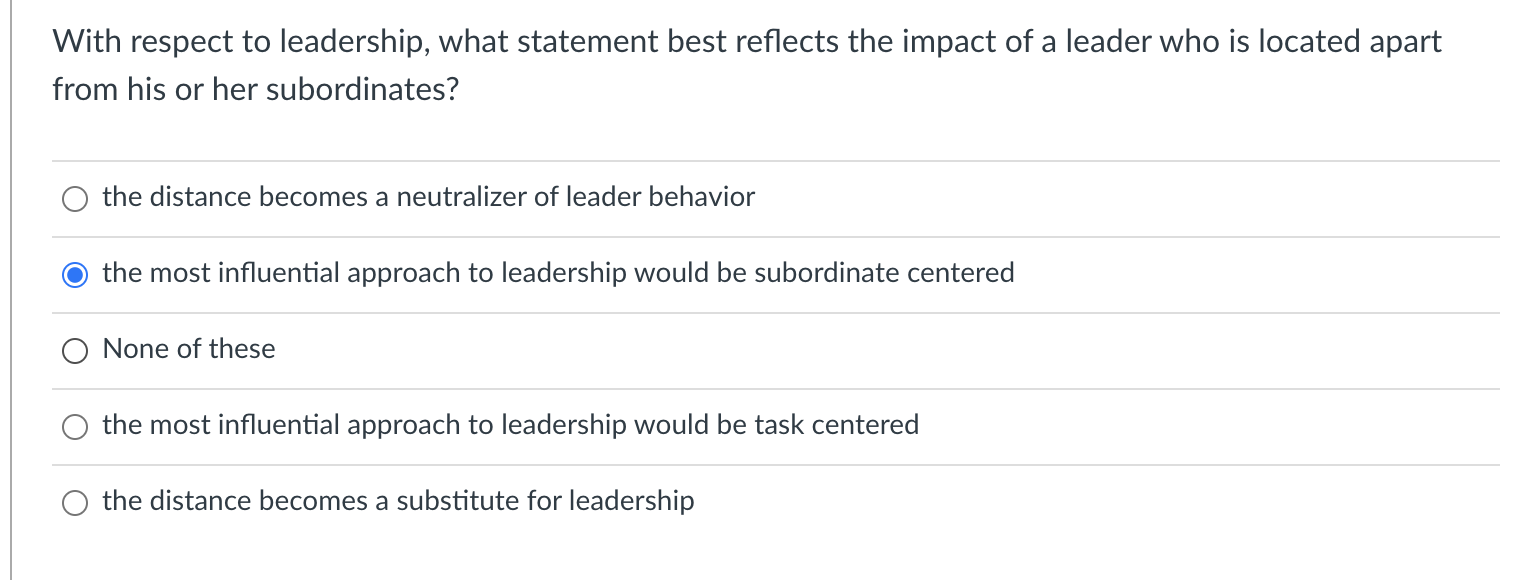The image size is (1540, 580).
Task: Select the task centered radio button
Action: [x=75, y=427]
